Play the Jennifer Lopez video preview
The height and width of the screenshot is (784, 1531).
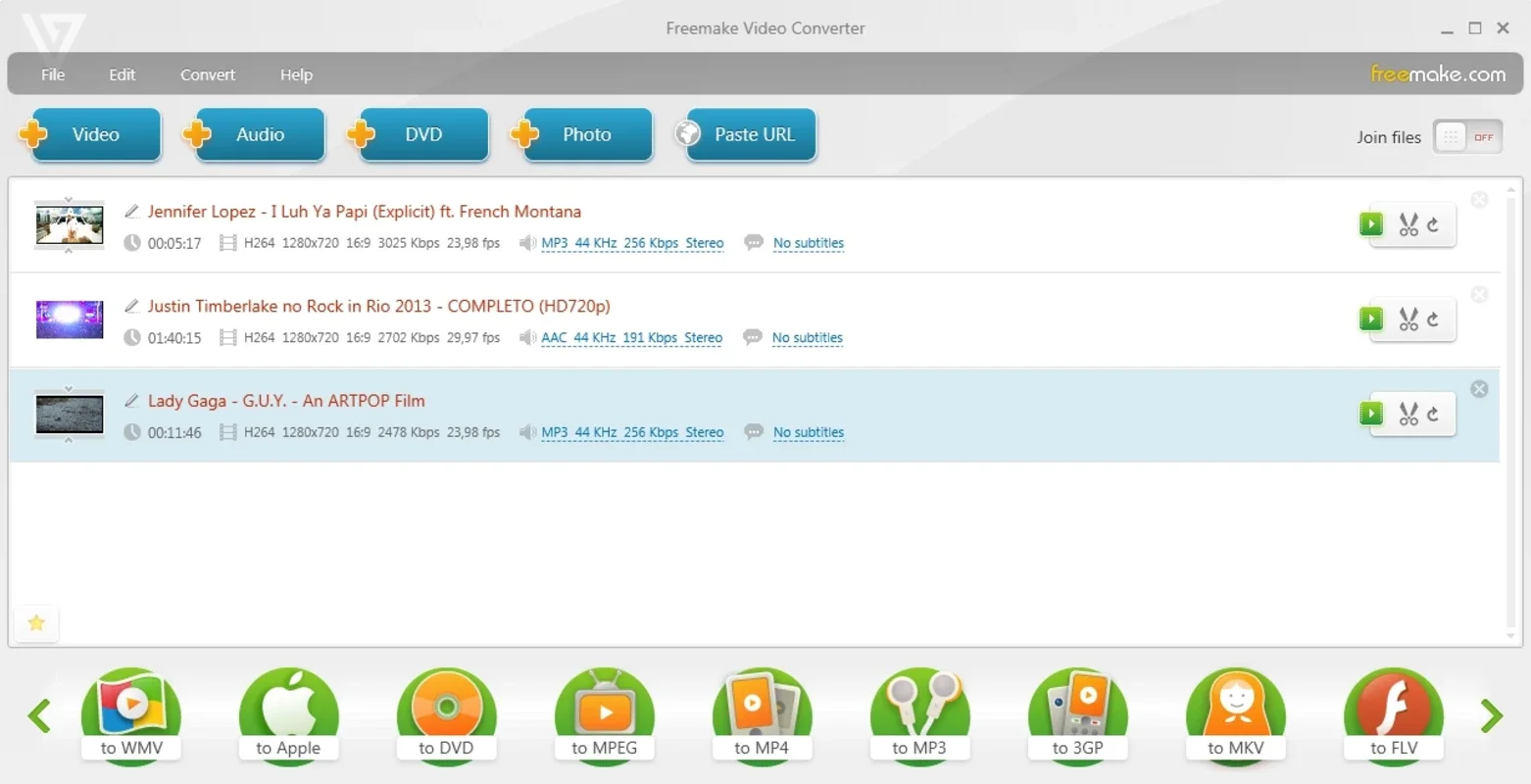(1371, 224)
